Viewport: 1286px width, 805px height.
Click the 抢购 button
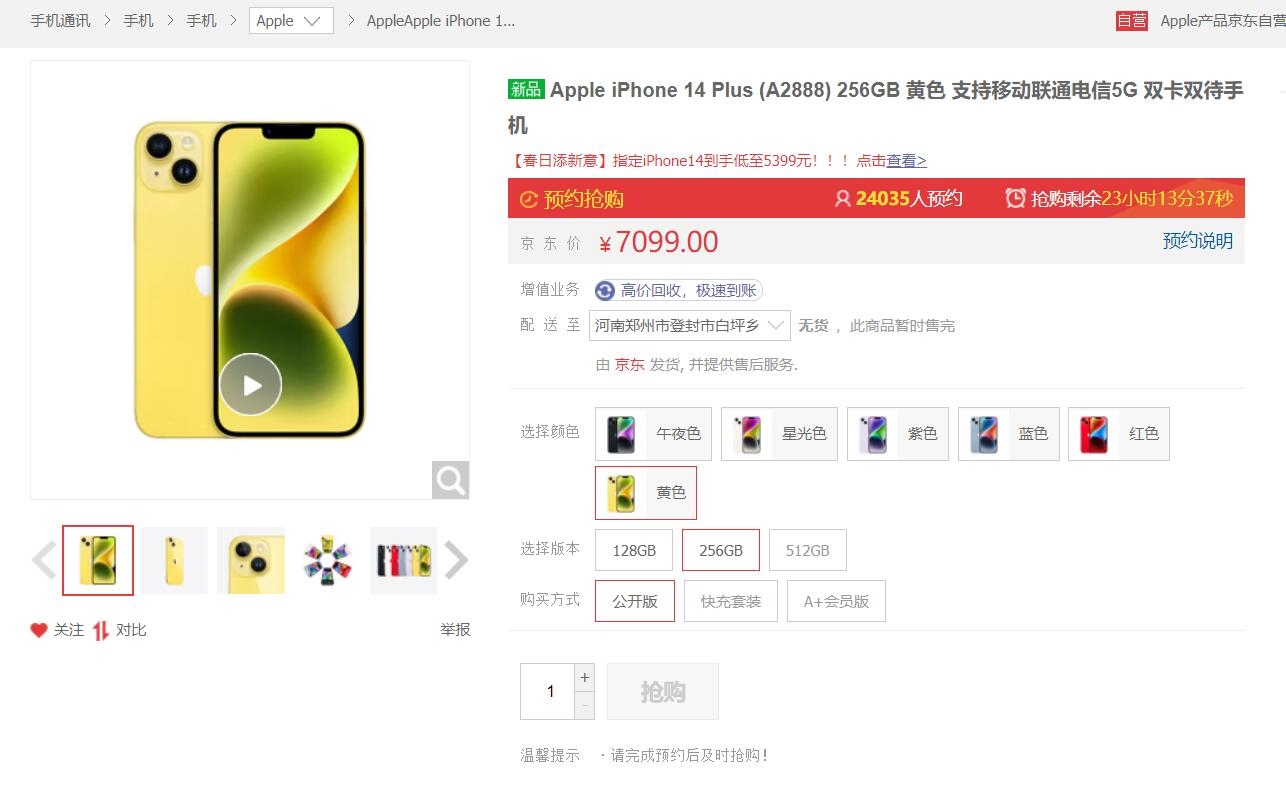point(663,691)
